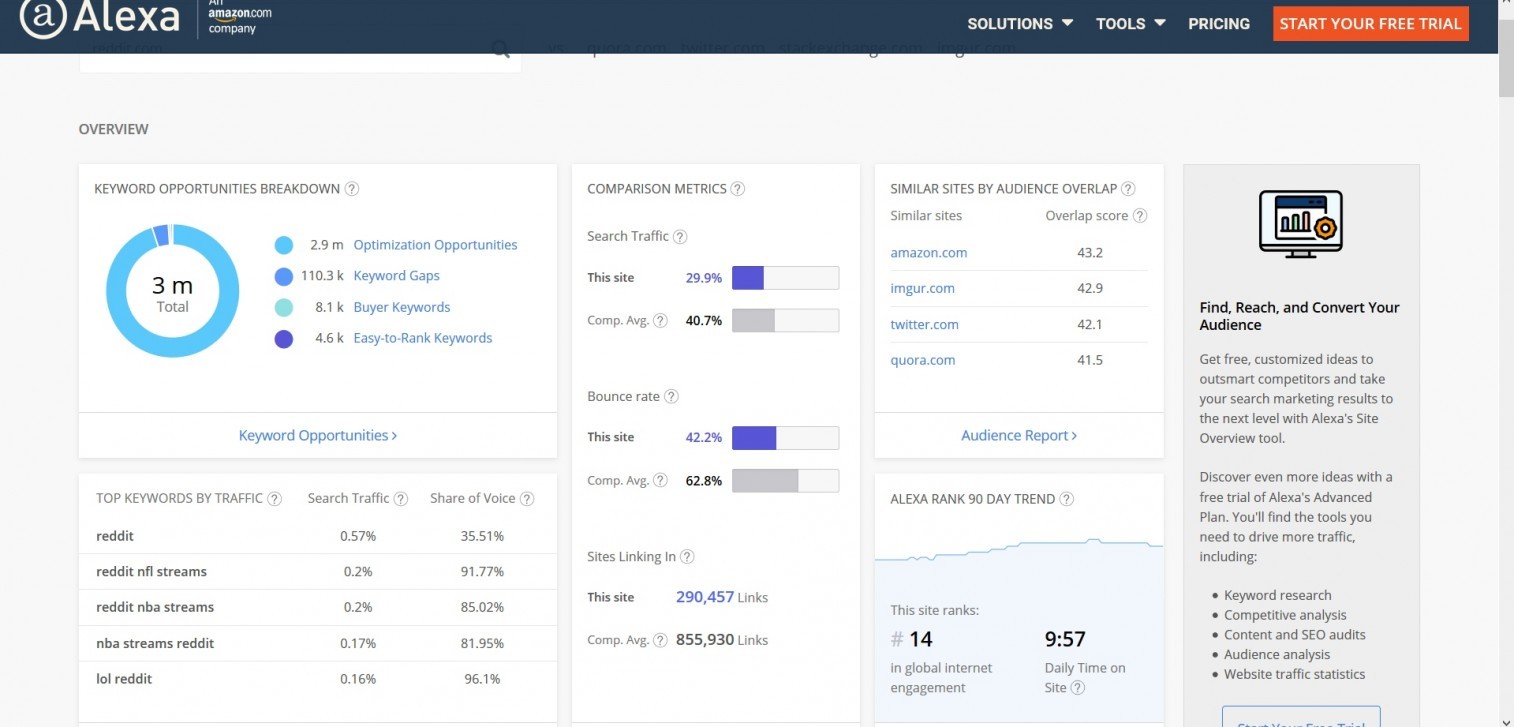This screenshot has width=1514, height=727.
Task: Select keyword row 'lol reddit'
Action: 318,679
